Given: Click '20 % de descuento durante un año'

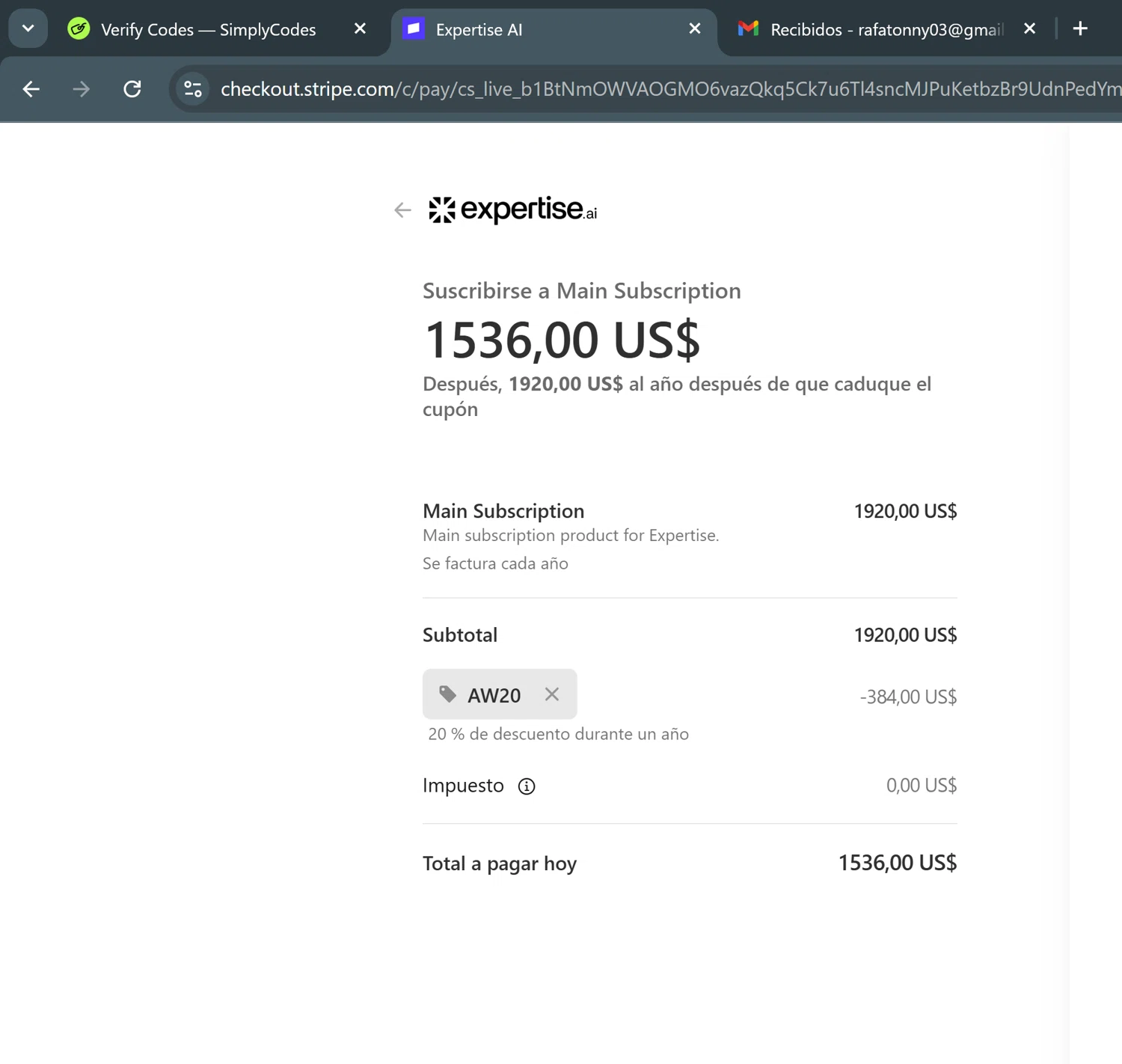Looking at the screenshot, I should 558,734.
